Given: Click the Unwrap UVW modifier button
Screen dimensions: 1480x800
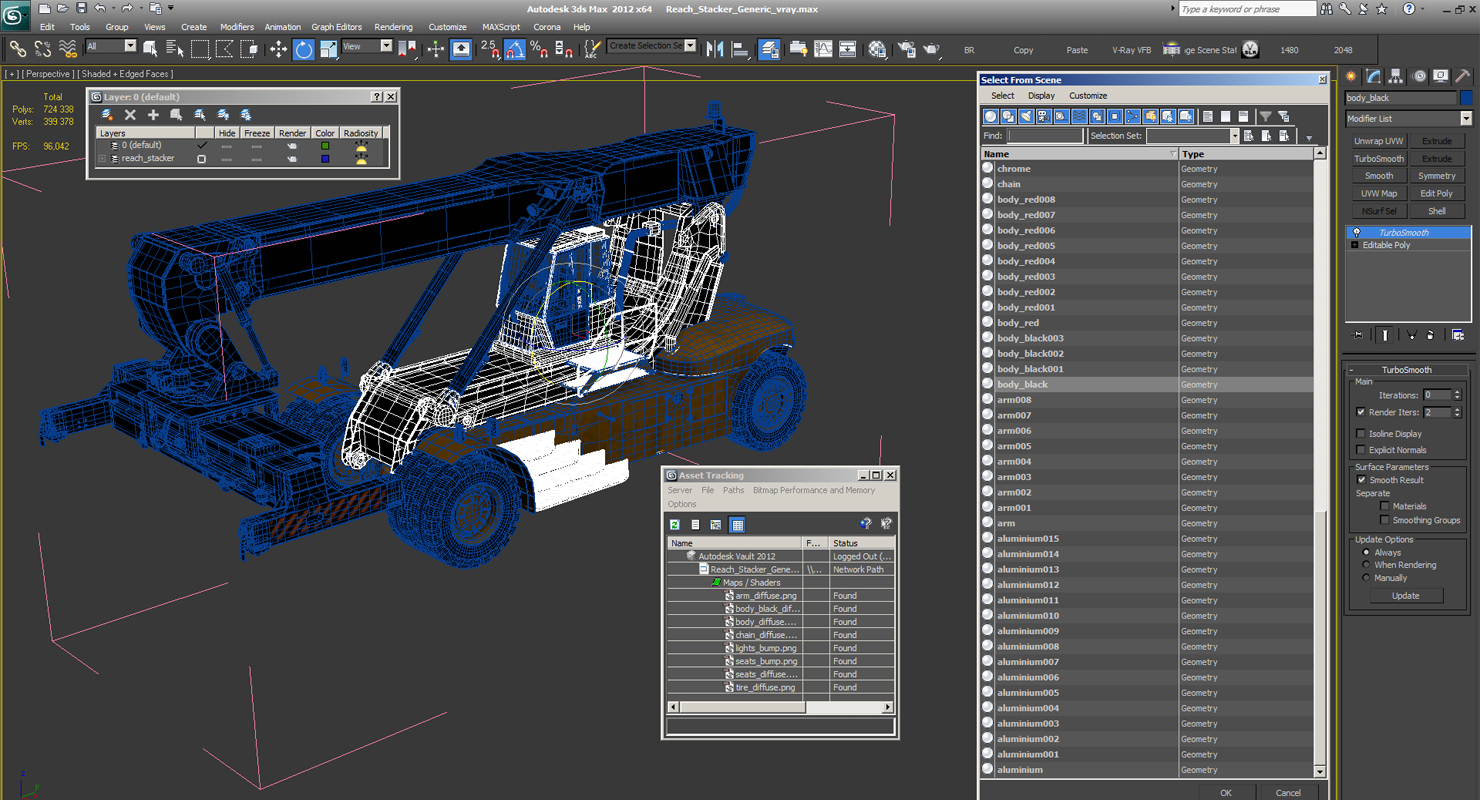Looking at the screenshot, I should click(1379, 141).
